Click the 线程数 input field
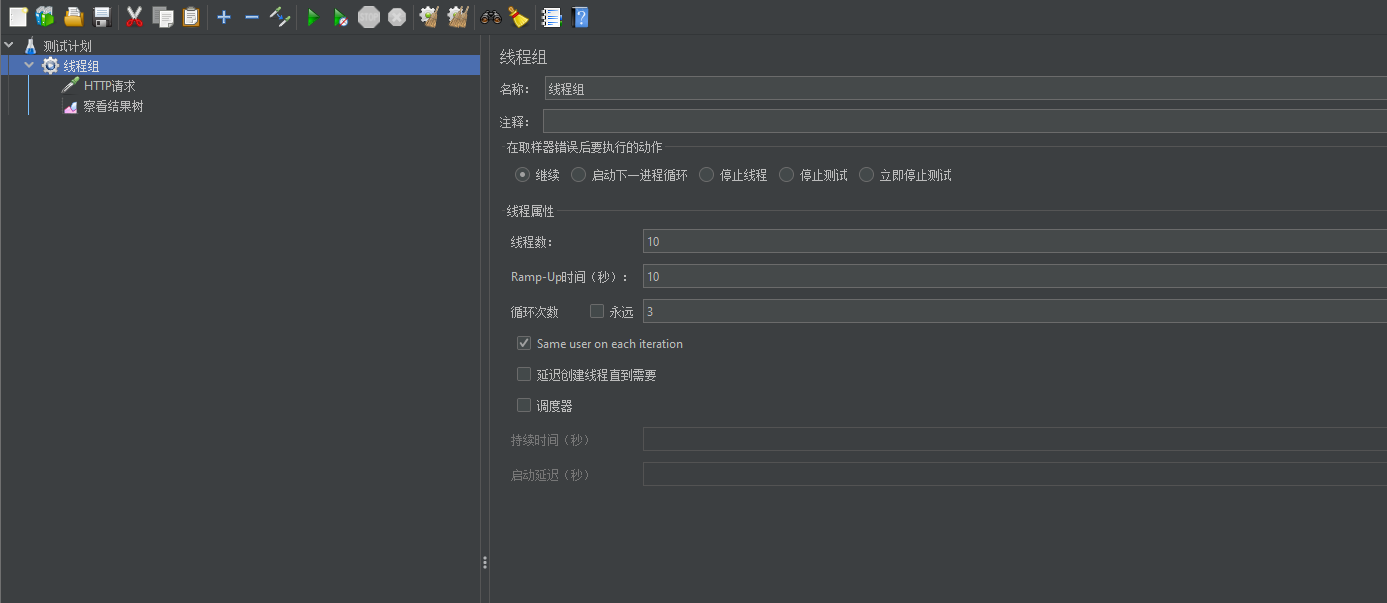 pos(1015,241)
